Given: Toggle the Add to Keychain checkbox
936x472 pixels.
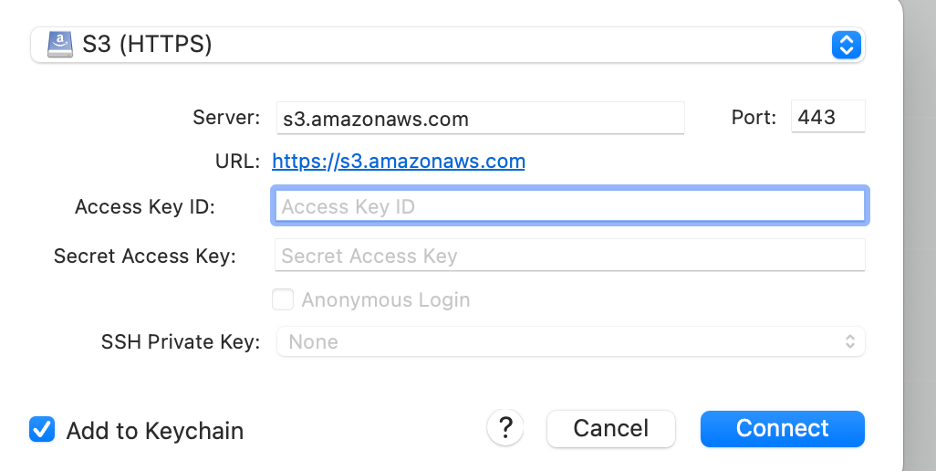Looking at the screenshot, I should pos(42,430).
